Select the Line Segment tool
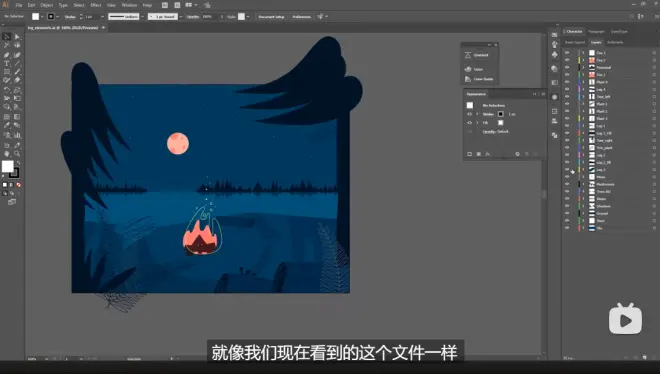 tap(17, 63)
